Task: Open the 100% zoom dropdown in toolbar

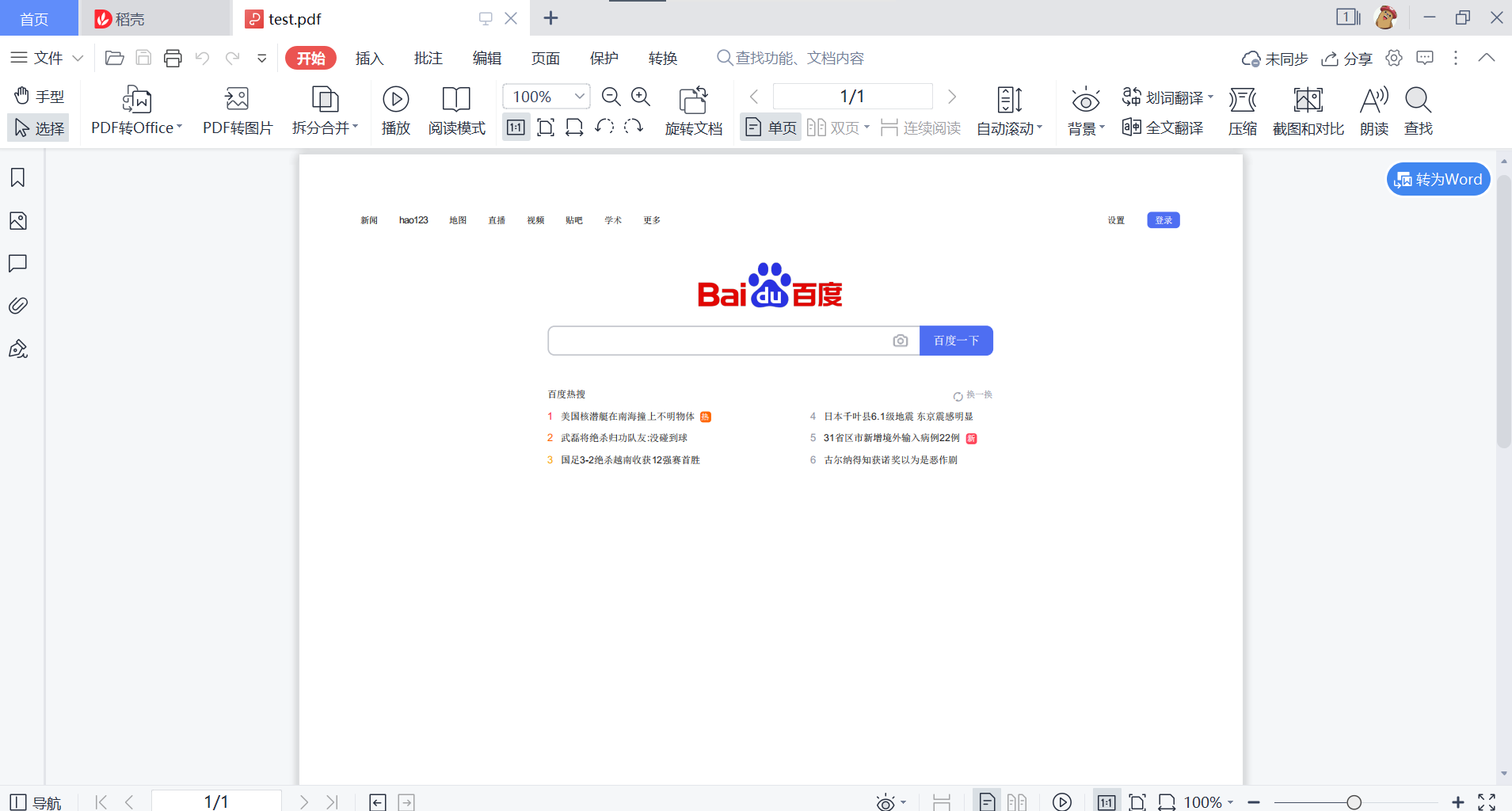Action: (580, 97)
